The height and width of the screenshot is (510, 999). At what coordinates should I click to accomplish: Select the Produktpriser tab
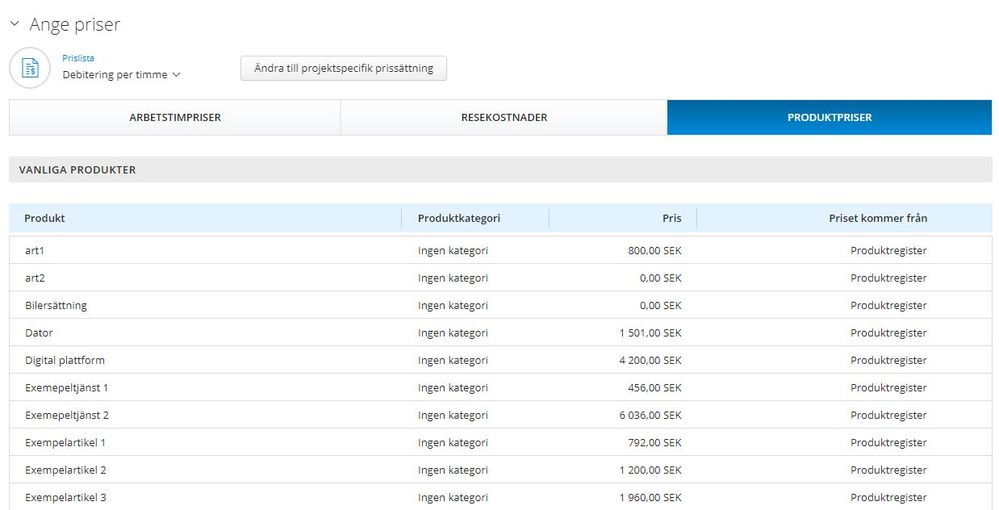830,117
